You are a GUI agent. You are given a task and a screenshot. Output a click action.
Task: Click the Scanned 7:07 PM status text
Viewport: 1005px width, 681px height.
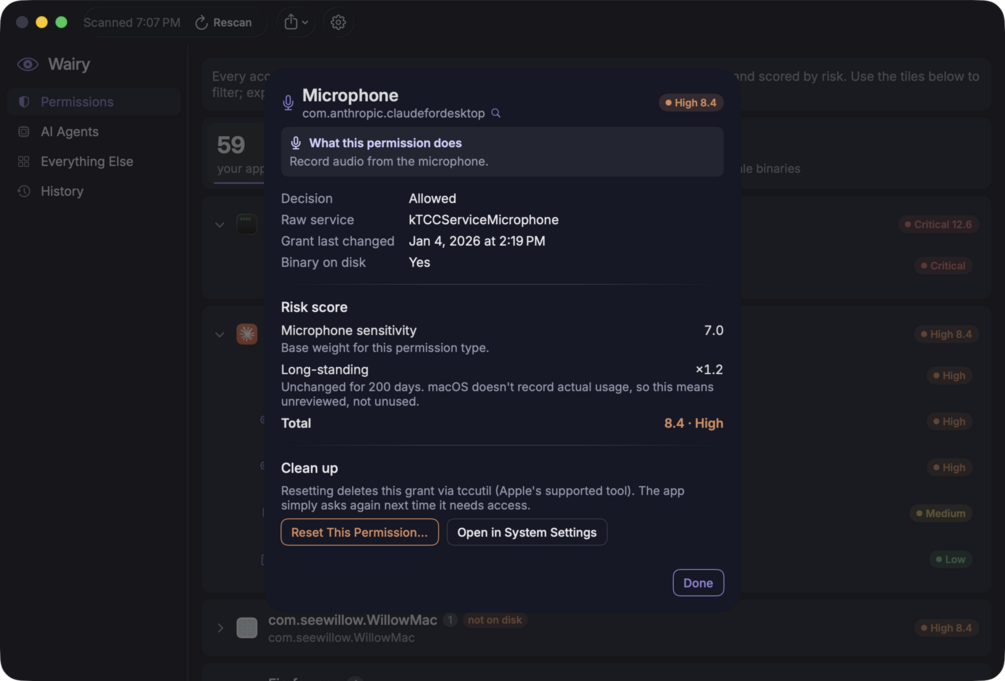[x=131, y=22]
